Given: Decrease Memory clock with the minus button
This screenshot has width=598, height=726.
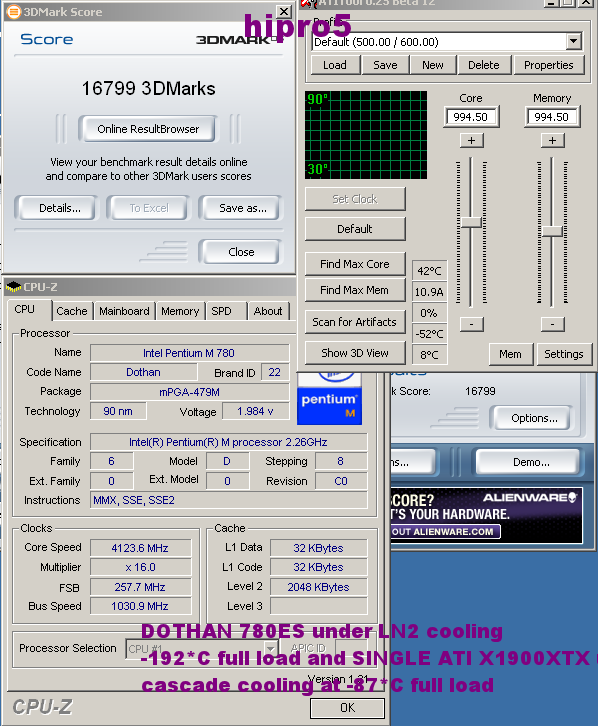Looking at the screenshot, I should pyautogui.click(x=553, y=324).
